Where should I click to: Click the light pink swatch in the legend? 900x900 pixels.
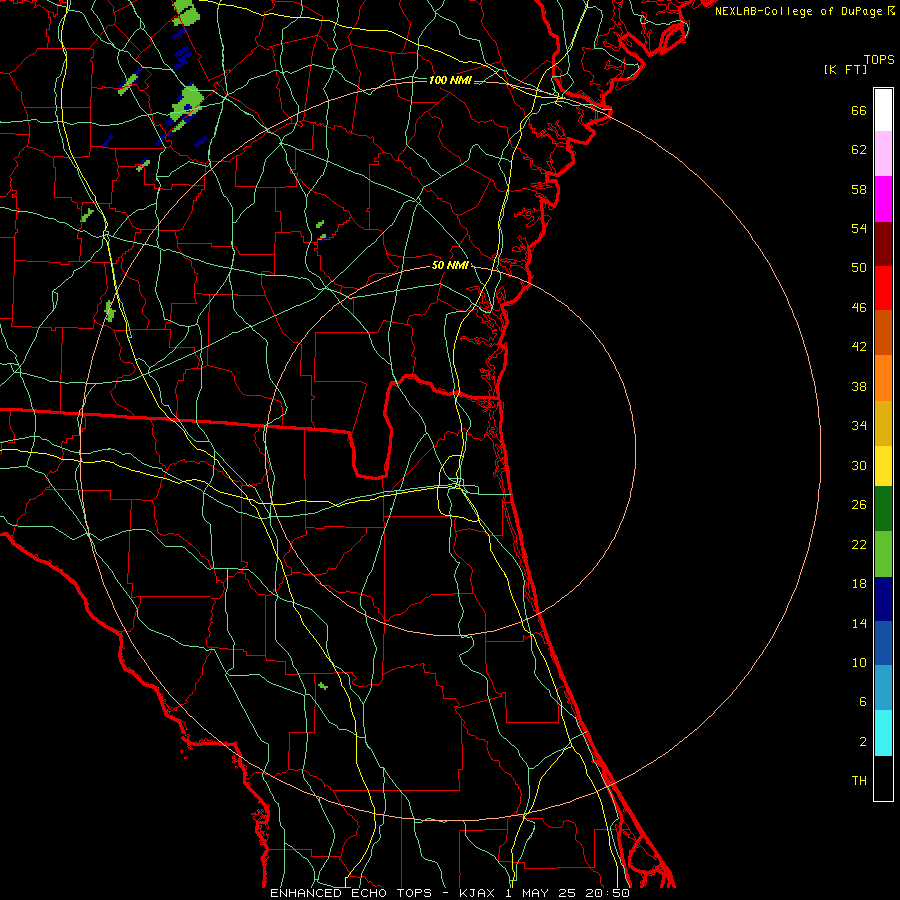pos(883,154)
